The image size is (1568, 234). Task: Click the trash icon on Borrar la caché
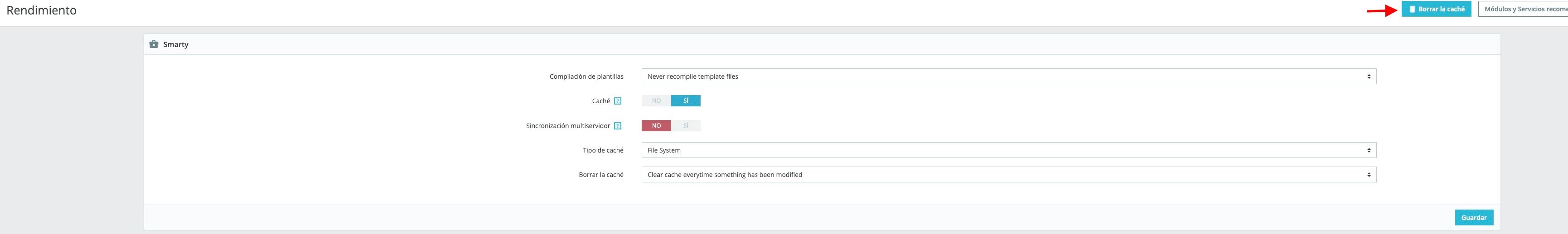point(1412,9)
